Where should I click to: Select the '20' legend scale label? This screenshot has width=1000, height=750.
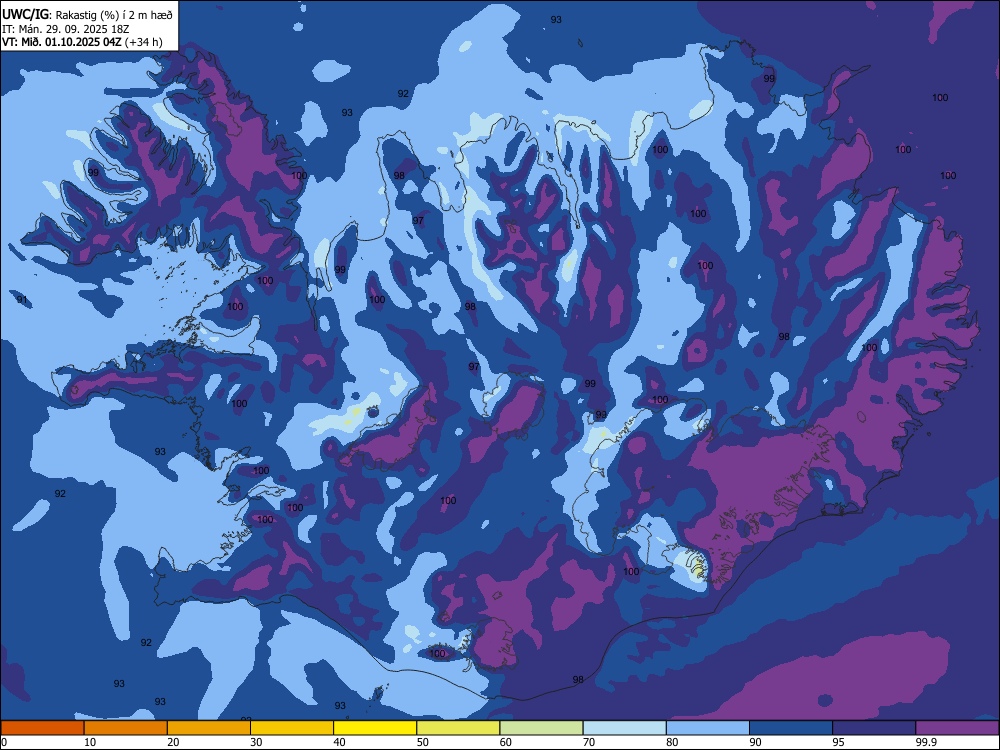(173, 742)
